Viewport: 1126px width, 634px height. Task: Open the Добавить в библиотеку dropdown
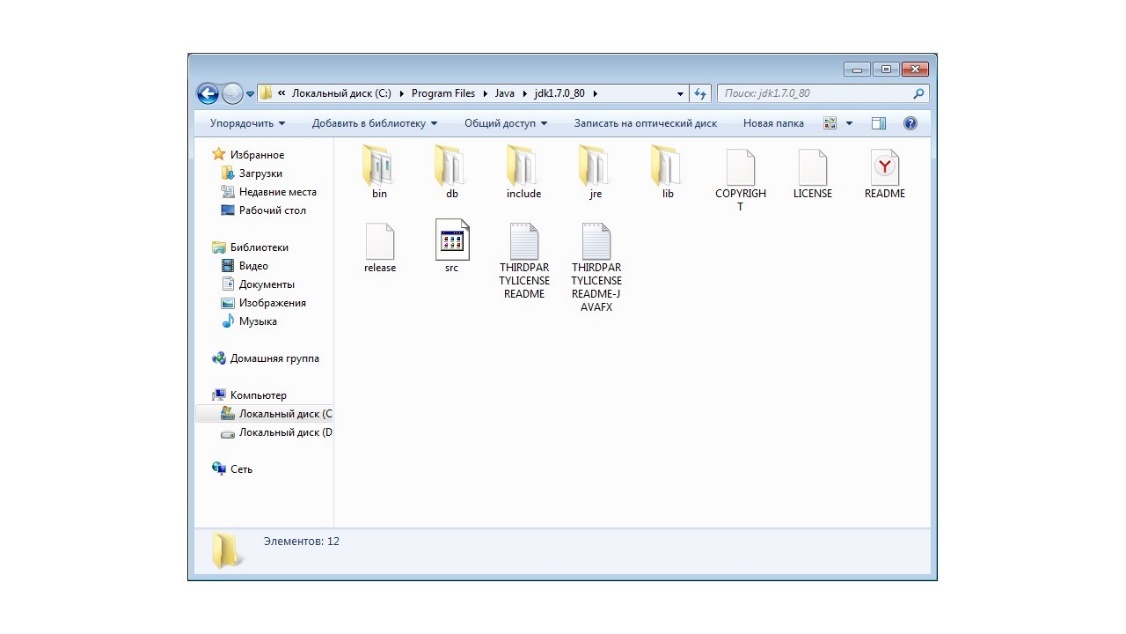[x=375, y=124]
